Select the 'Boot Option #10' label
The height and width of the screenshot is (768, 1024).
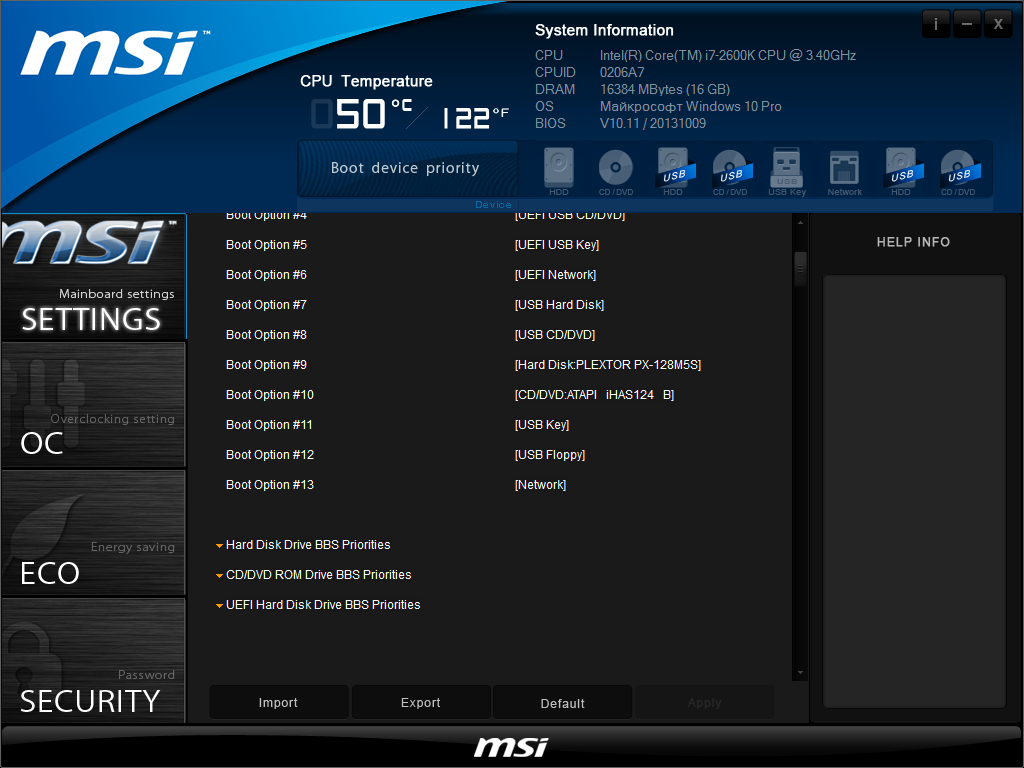[x=270, y=395]
